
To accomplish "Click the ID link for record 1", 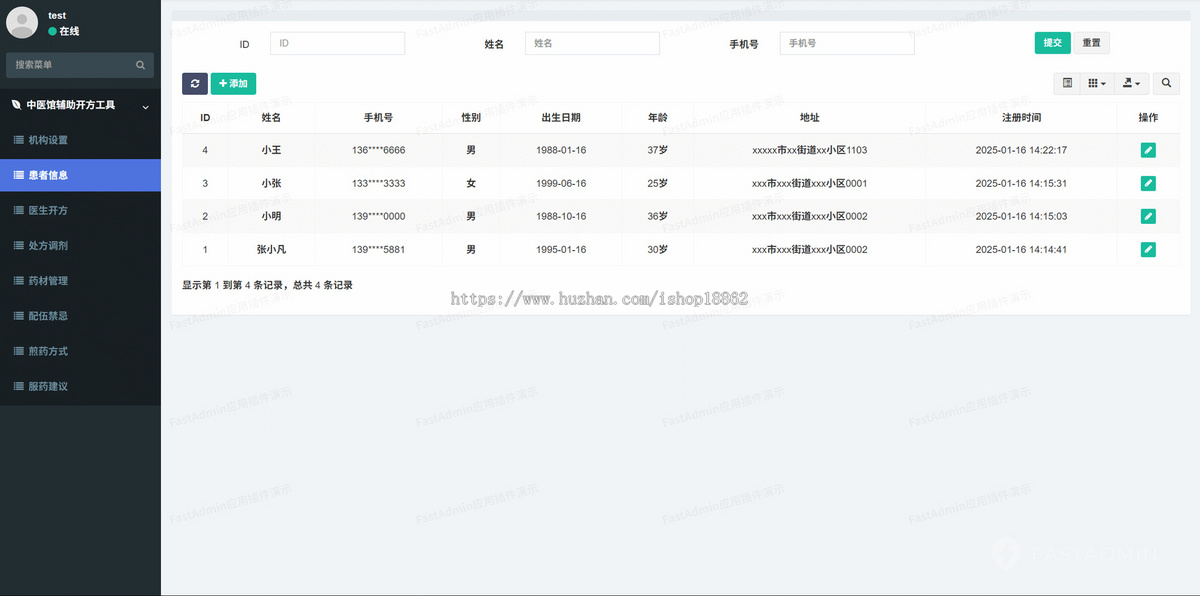I will click(x=205, y=249).
